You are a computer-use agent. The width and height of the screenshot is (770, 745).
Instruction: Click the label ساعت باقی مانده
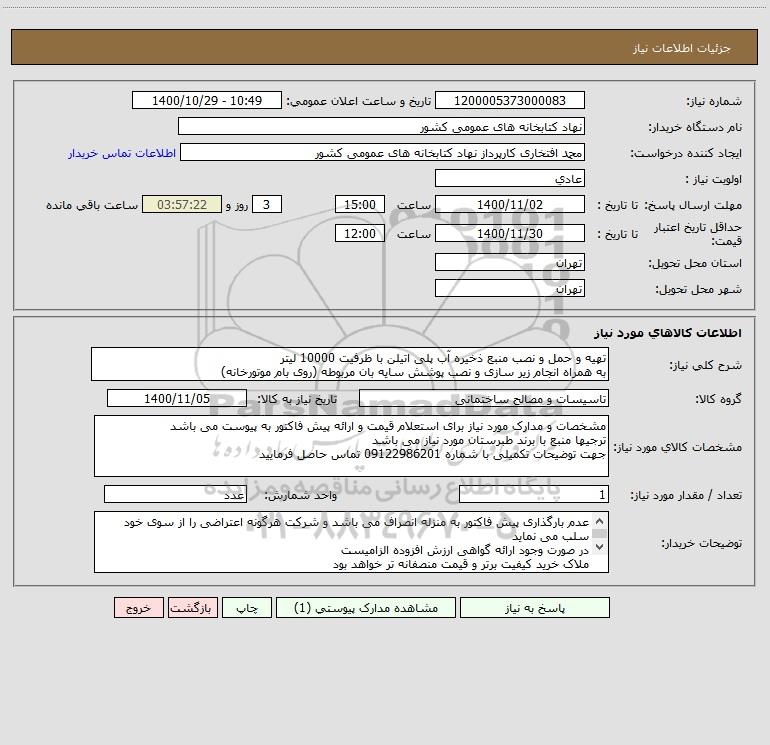point(92,205)
